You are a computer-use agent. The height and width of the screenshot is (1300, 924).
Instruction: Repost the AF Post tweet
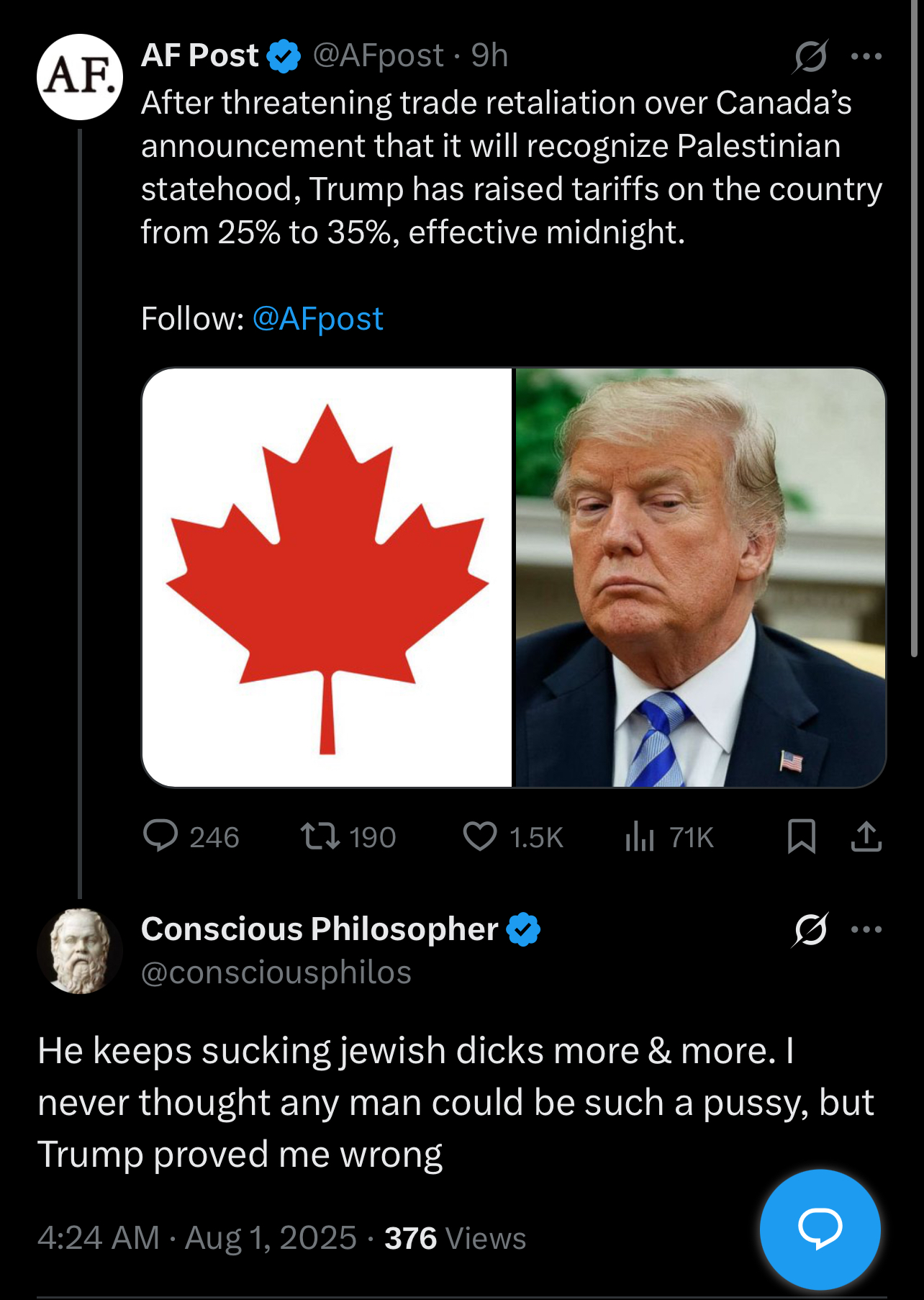pyautogui.click(x=320, y=836)
